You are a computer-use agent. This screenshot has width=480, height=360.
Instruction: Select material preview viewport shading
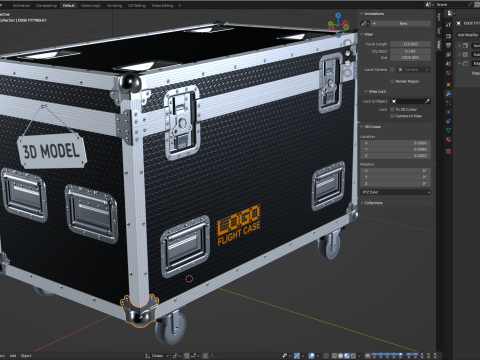347,356
